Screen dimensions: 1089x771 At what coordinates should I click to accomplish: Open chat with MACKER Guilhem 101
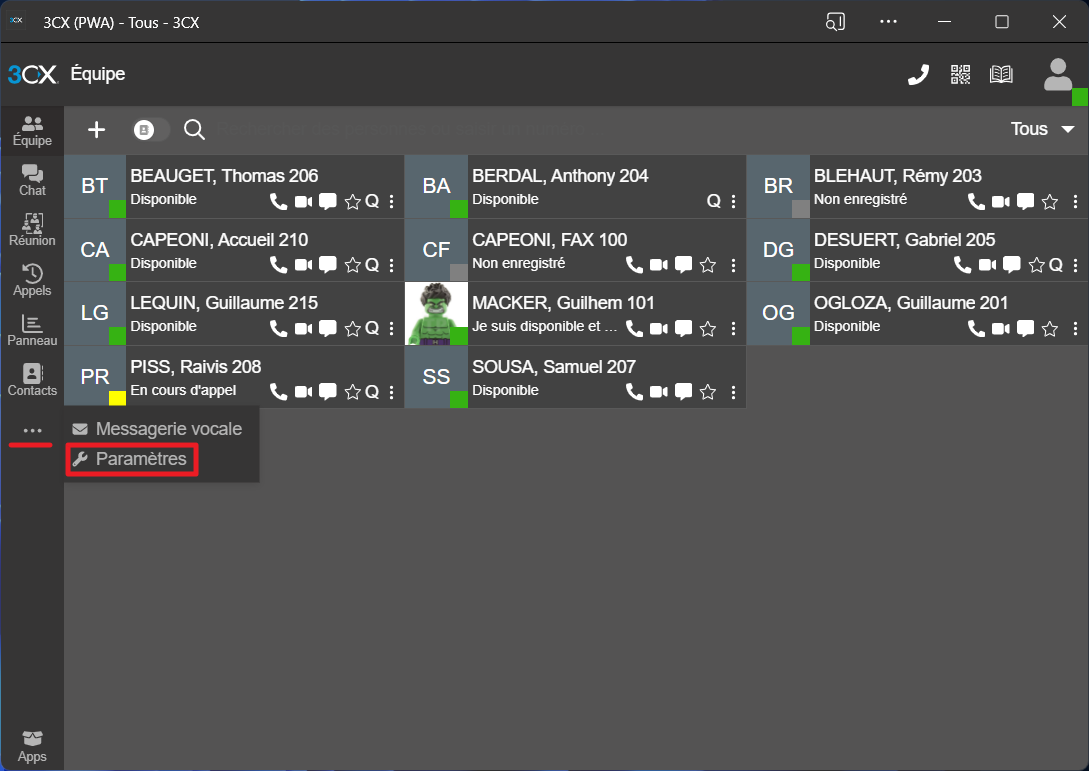(683, 329)
